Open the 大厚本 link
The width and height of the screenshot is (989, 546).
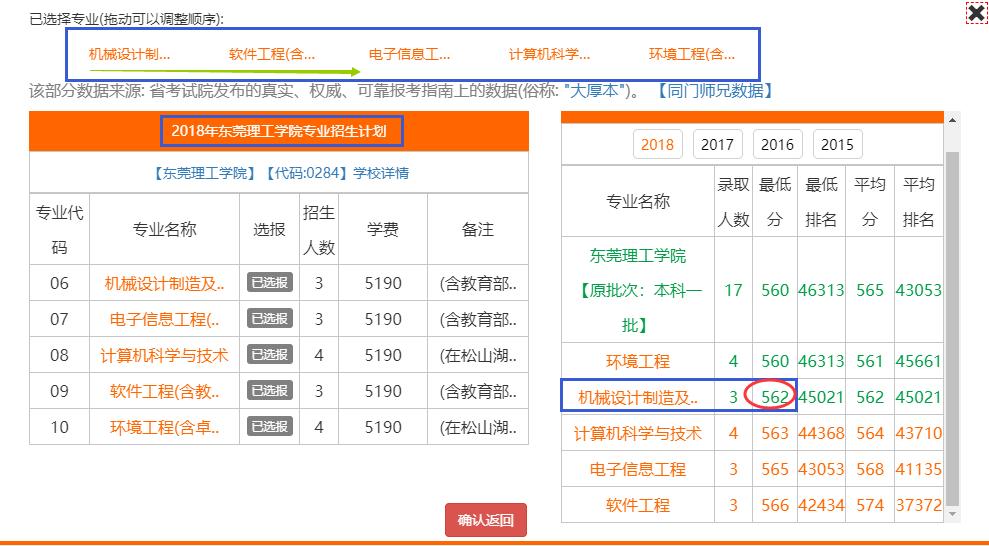point(594,91)
